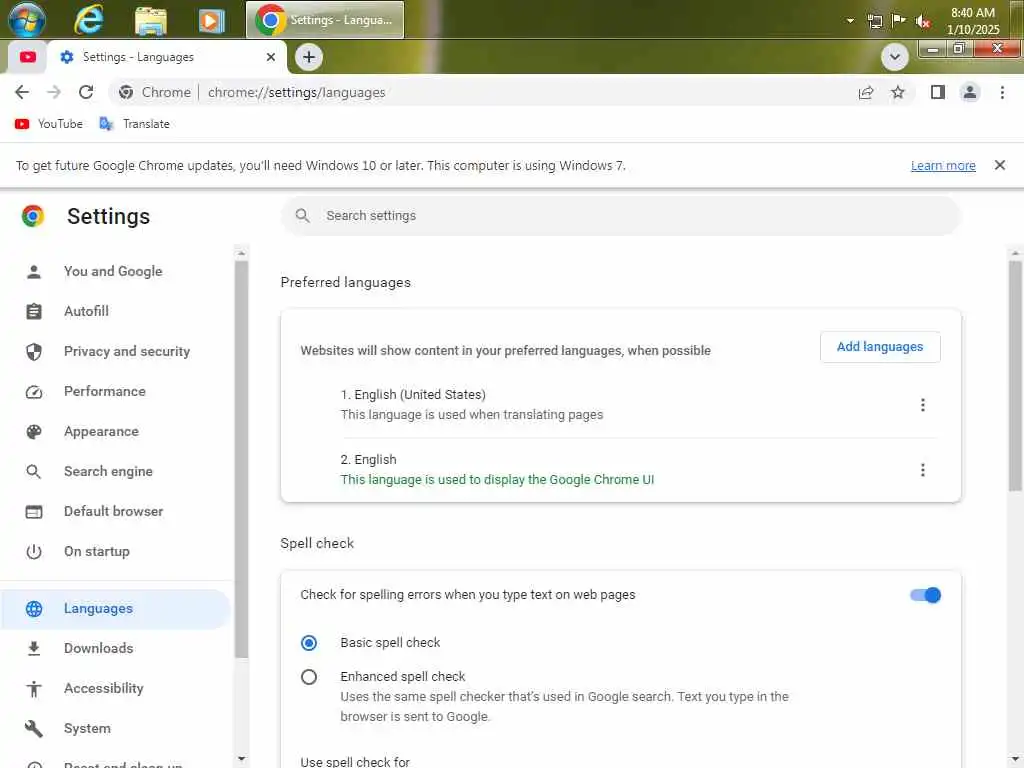Select Enhanced spell check radio button
Viewport: 1024px width, 768px height.
coord(309,677)
